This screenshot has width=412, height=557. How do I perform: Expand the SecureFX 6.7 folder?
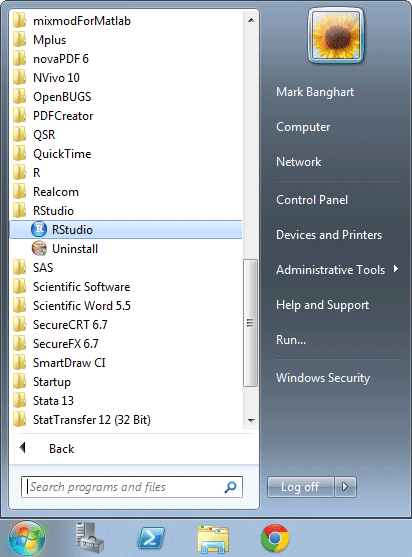[x=66, y=344]
